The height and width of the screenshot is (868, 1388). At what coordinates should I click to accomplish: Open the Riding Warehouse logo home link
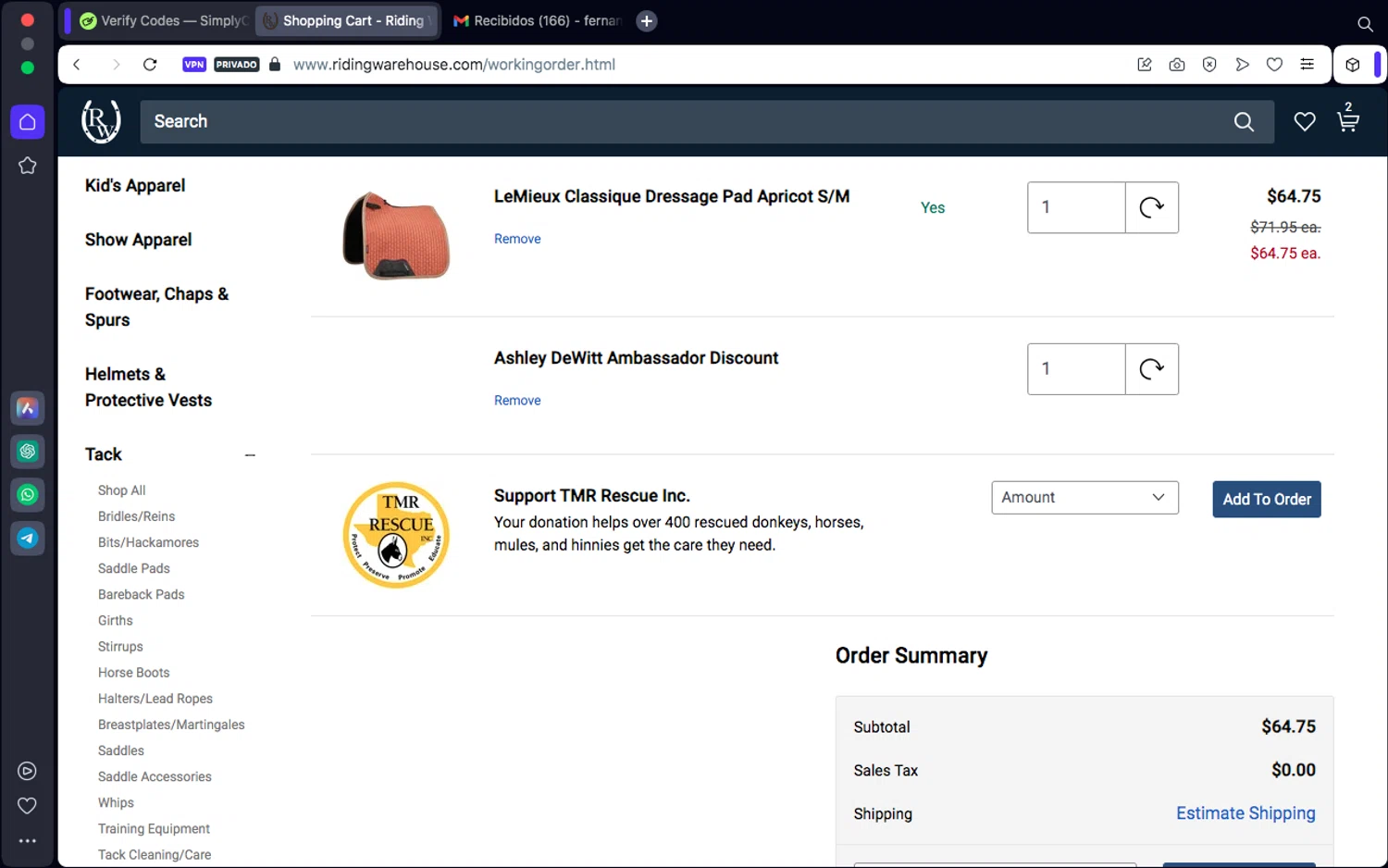101,121
